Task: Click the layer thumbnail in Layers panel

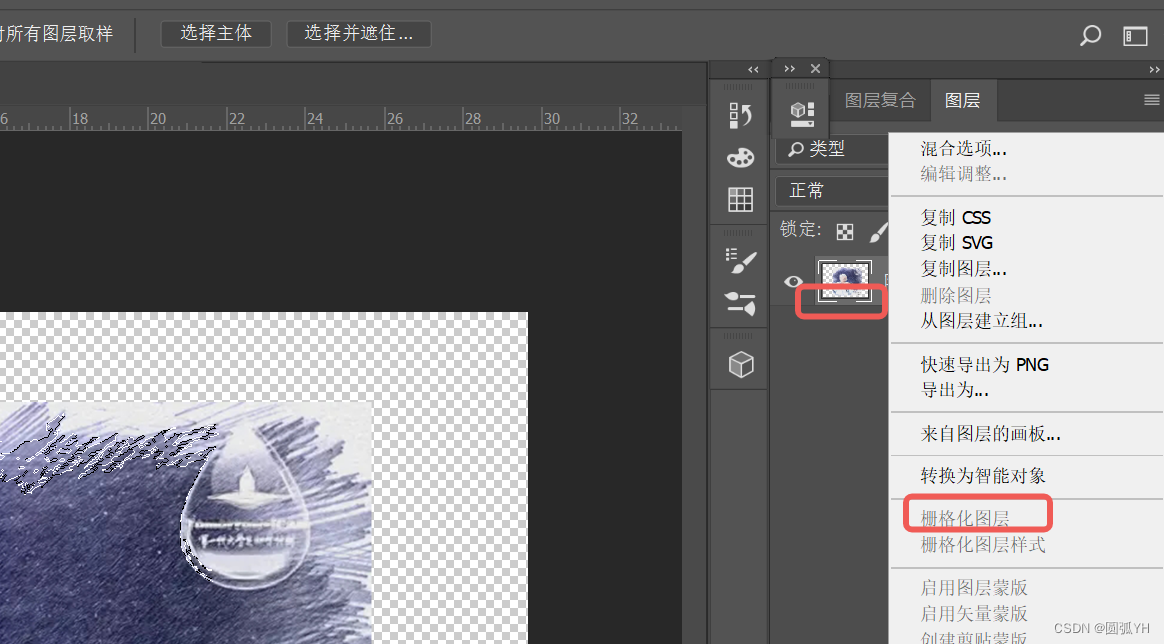Action: [844, 281]
